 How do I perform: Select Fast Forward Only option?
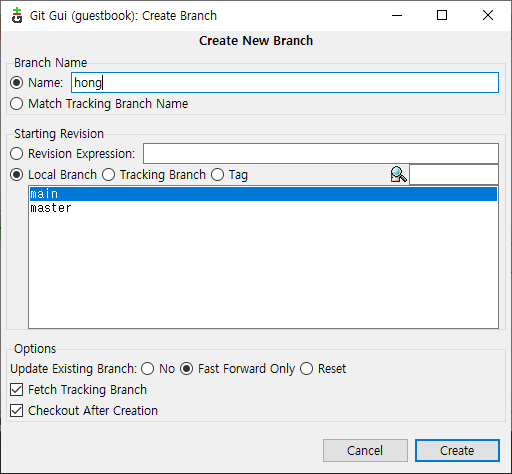186,369
